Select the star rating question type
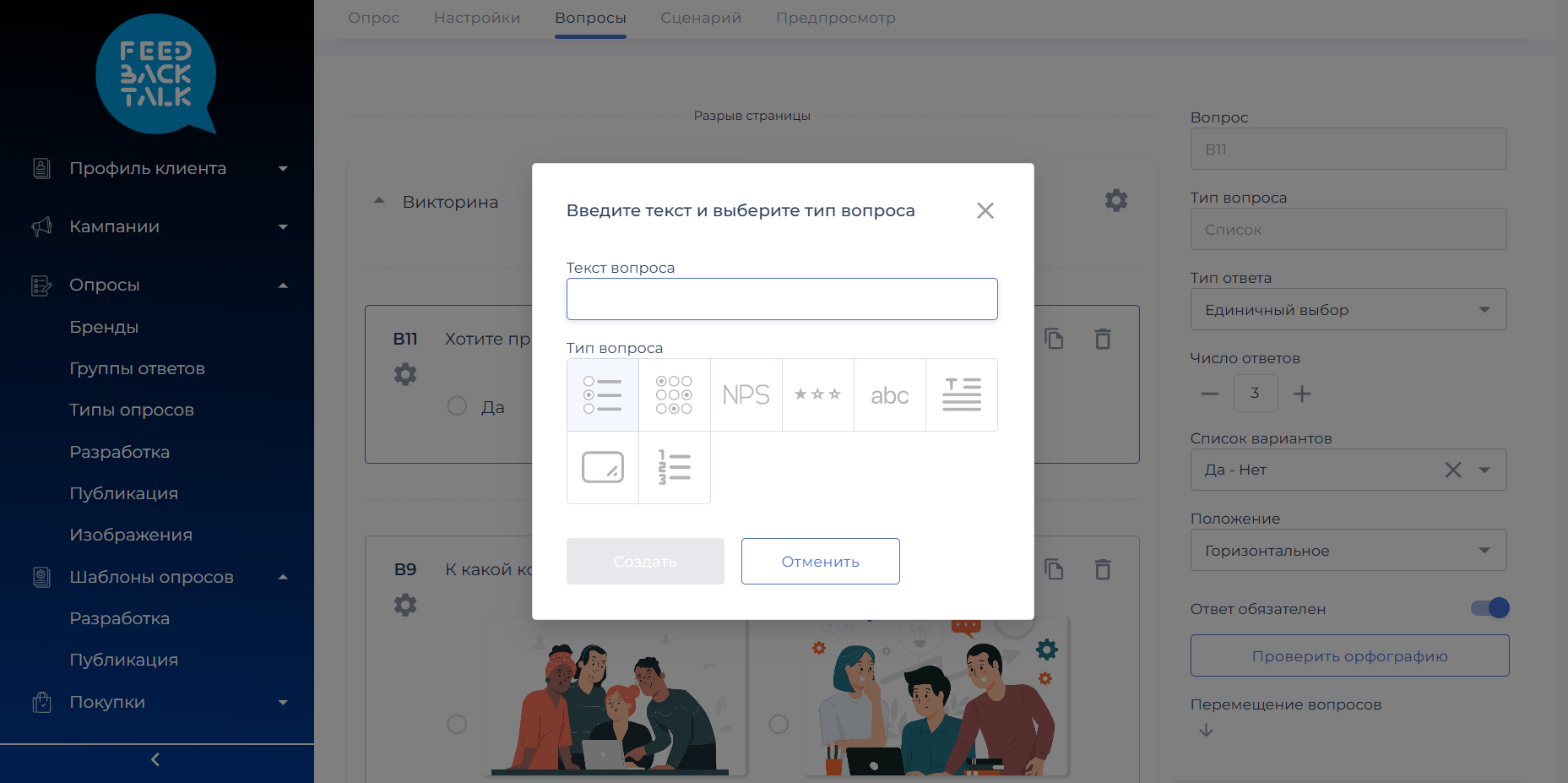The width and height of the screenshot is (1568, 783). [817, 394]
